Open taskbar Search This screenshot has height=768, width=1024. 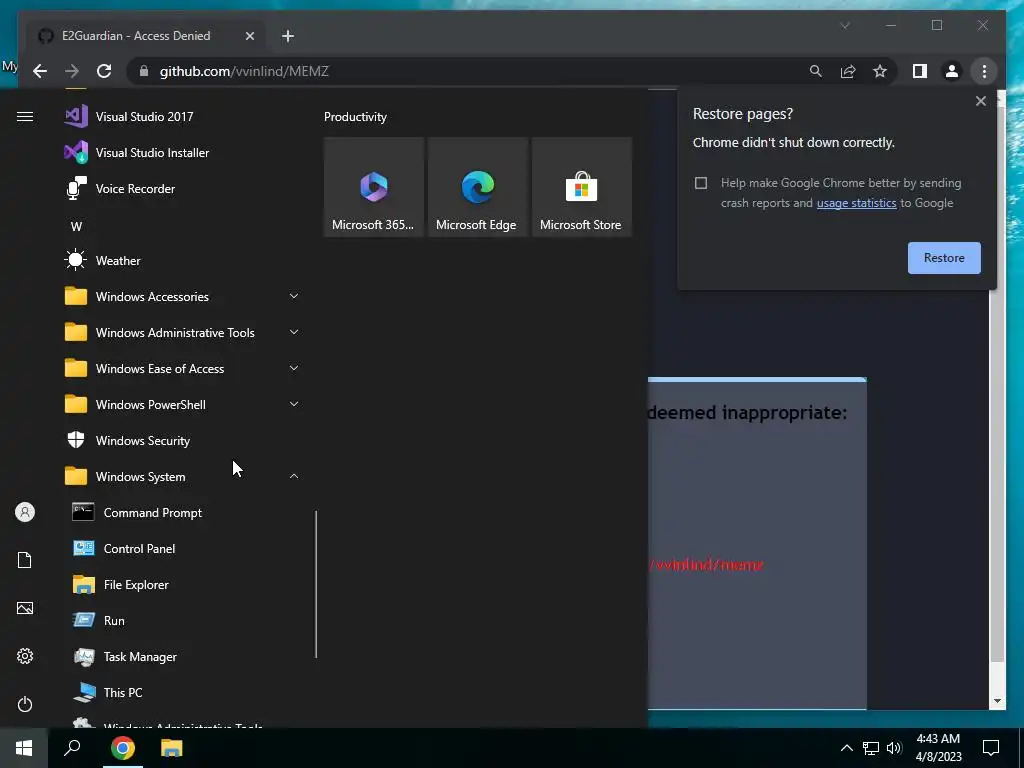coord(72,748)
